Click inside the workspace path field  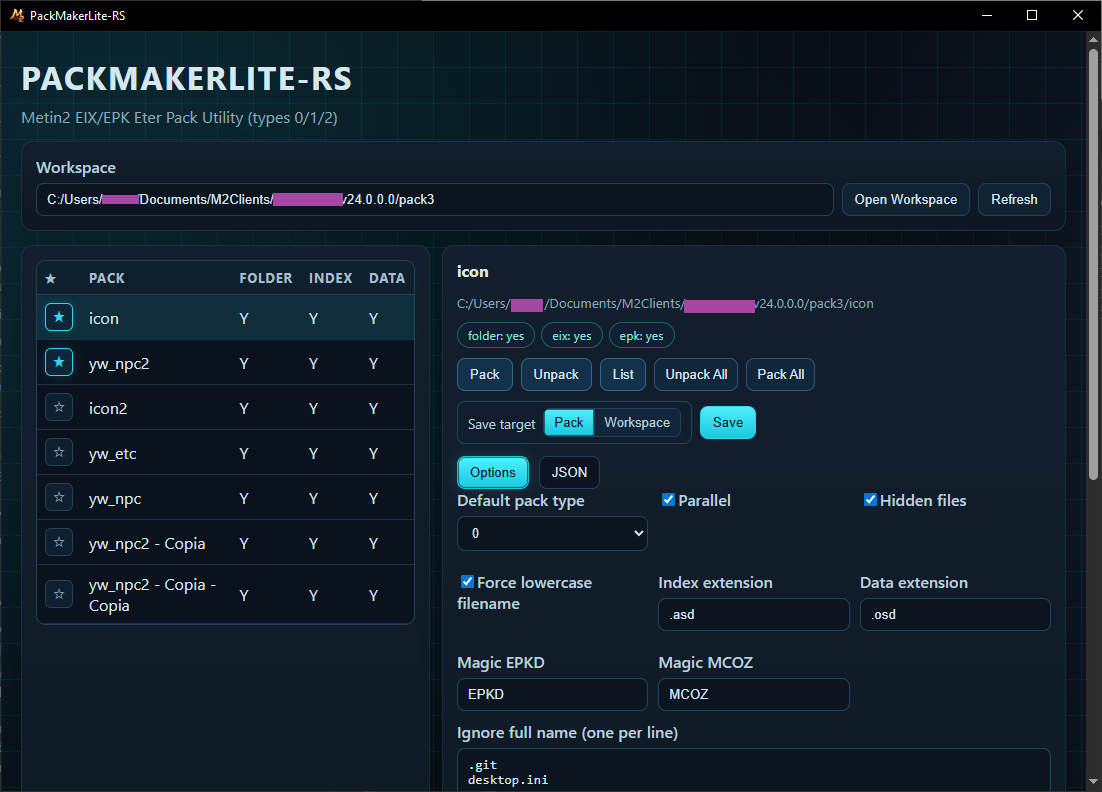tap(435, 199)
